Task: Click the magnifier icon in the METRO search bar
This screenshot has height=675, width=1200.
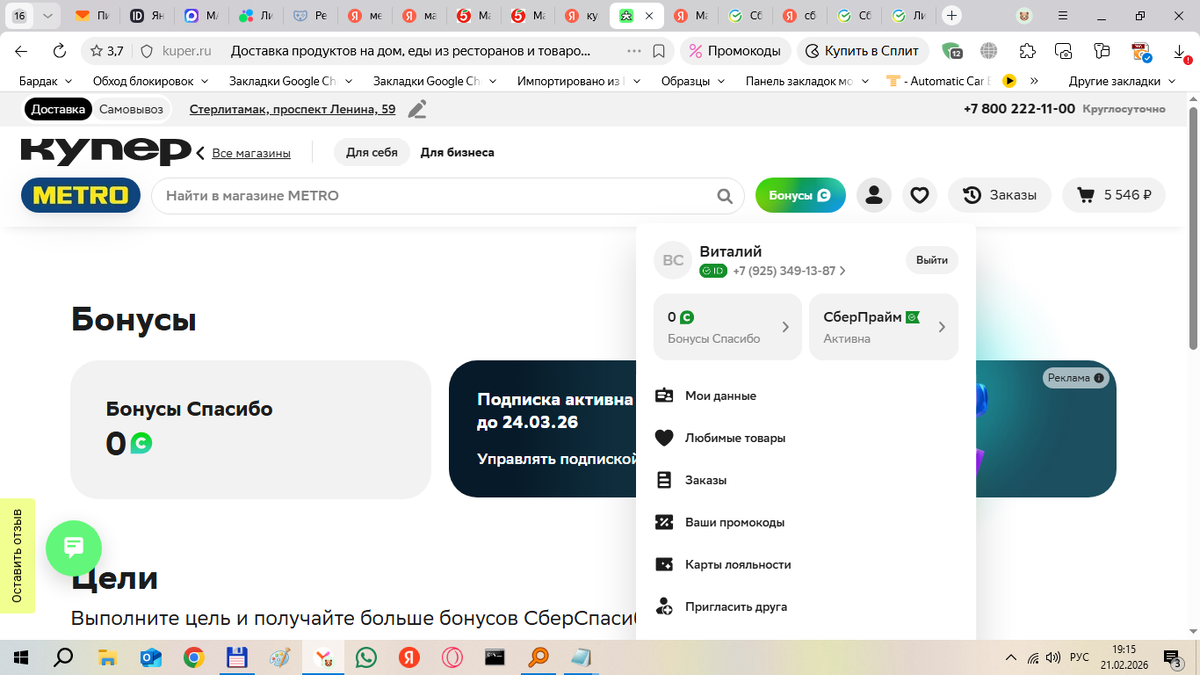Action: pyautogui.click(x=724, y=196)
